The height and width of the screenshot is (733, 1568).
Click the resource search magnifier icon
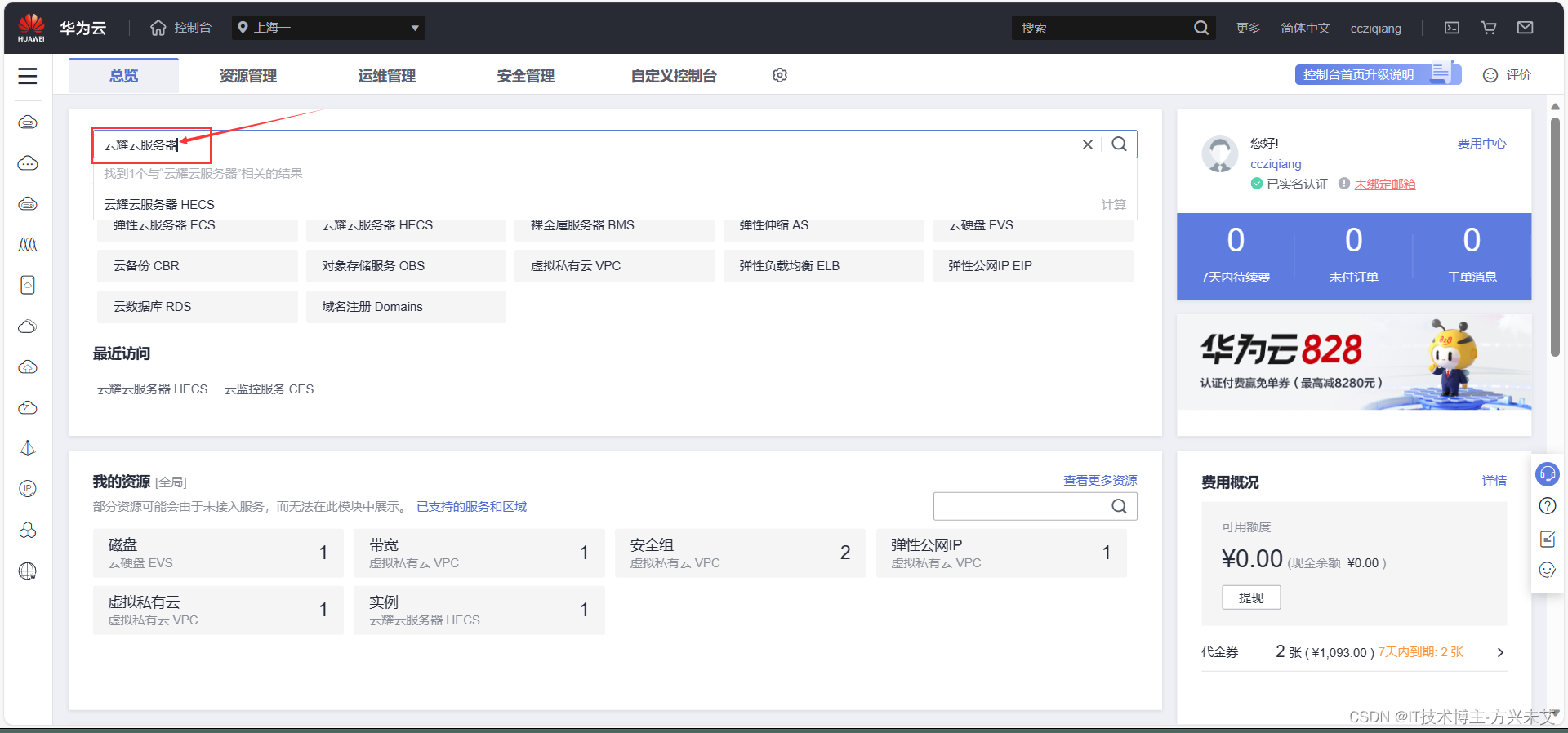click(x=1119, y=506)
